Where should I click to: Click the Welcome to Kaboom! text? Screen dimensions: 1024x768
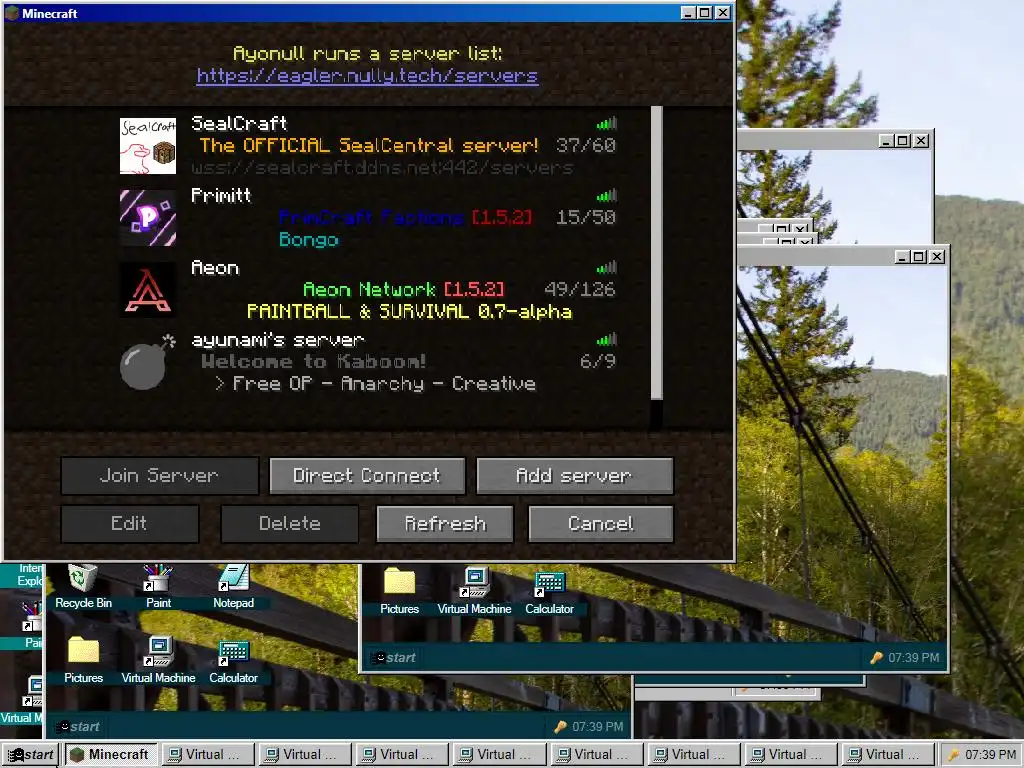pos(313,361)
